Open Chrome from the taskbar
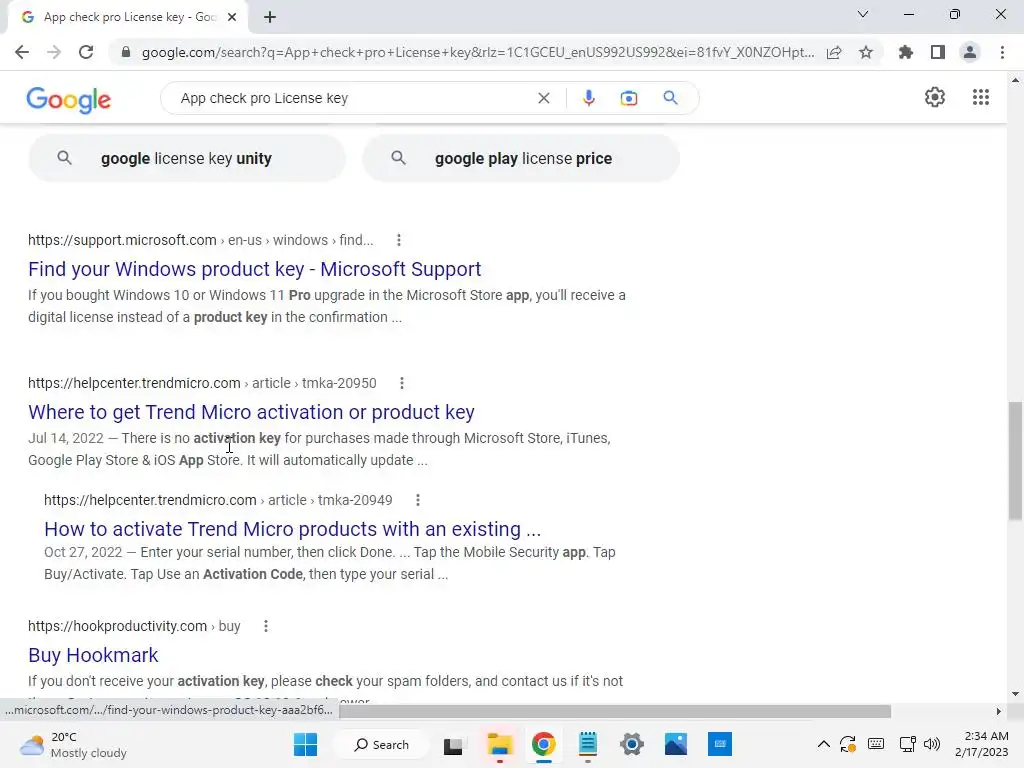Image resolution: width=1024 pixels, height=768 pixels. [543, 744]
